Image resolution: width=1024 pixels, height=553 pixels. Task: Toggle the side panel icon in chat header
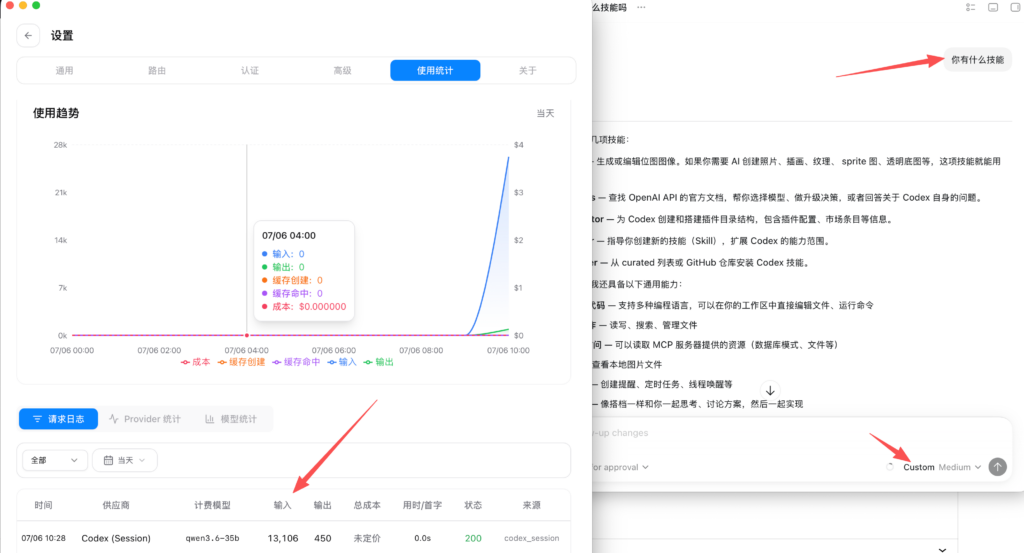coord(1016,8)
